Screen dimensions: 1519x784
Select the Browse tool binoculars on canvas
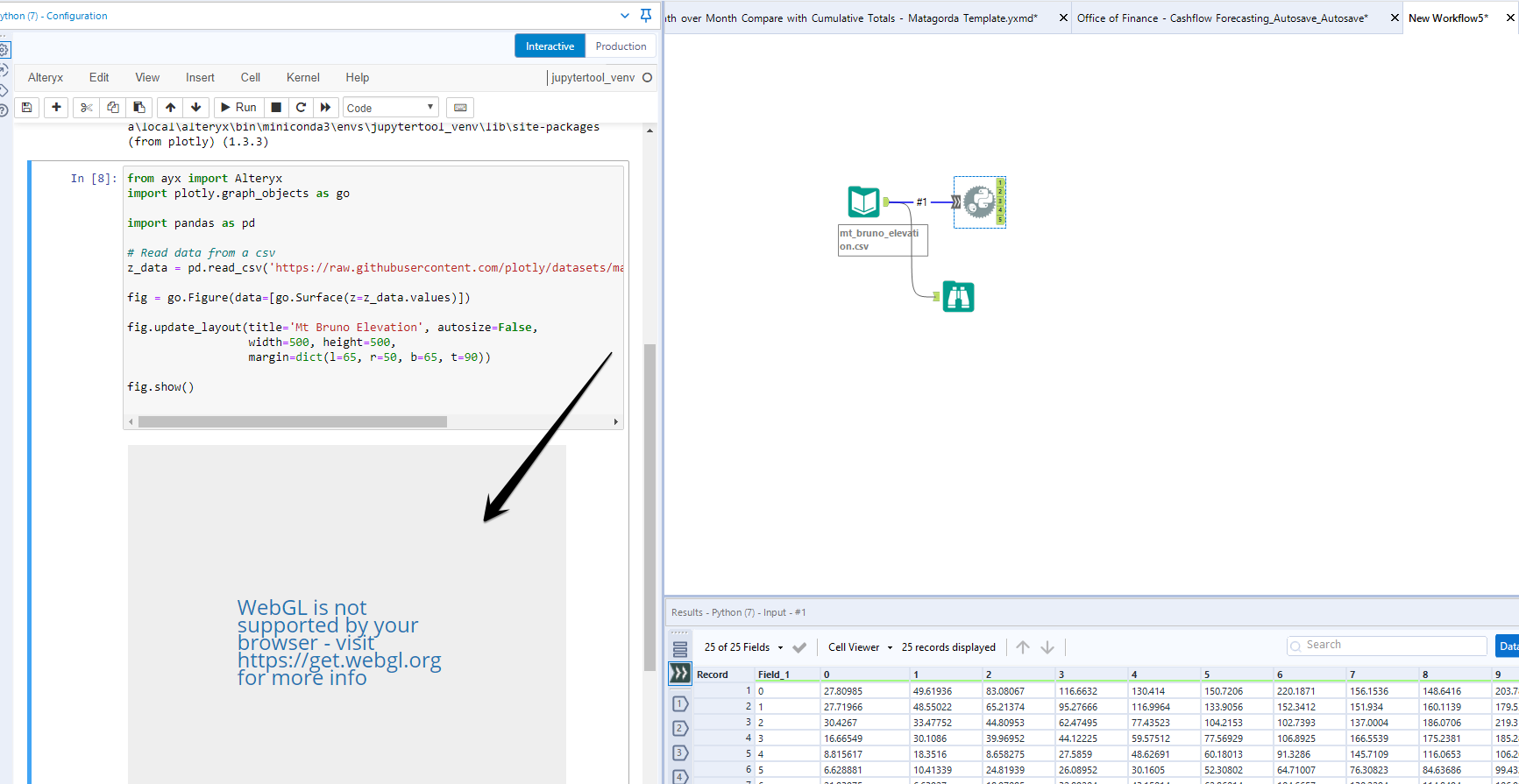coord(958,297)
